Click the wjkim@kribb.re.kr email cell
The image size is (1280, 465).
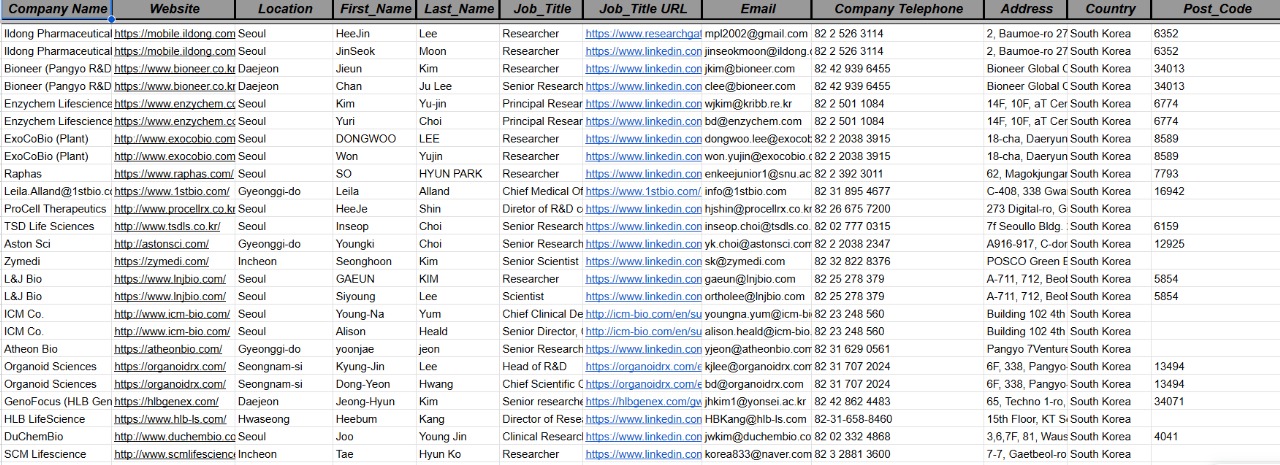click(758, 104)
